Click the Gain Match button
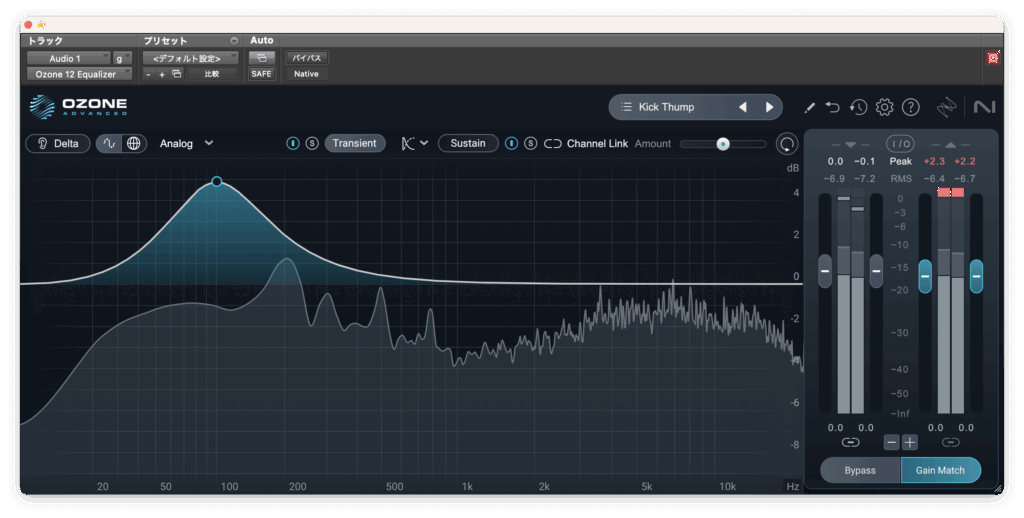 click(940, 470)
